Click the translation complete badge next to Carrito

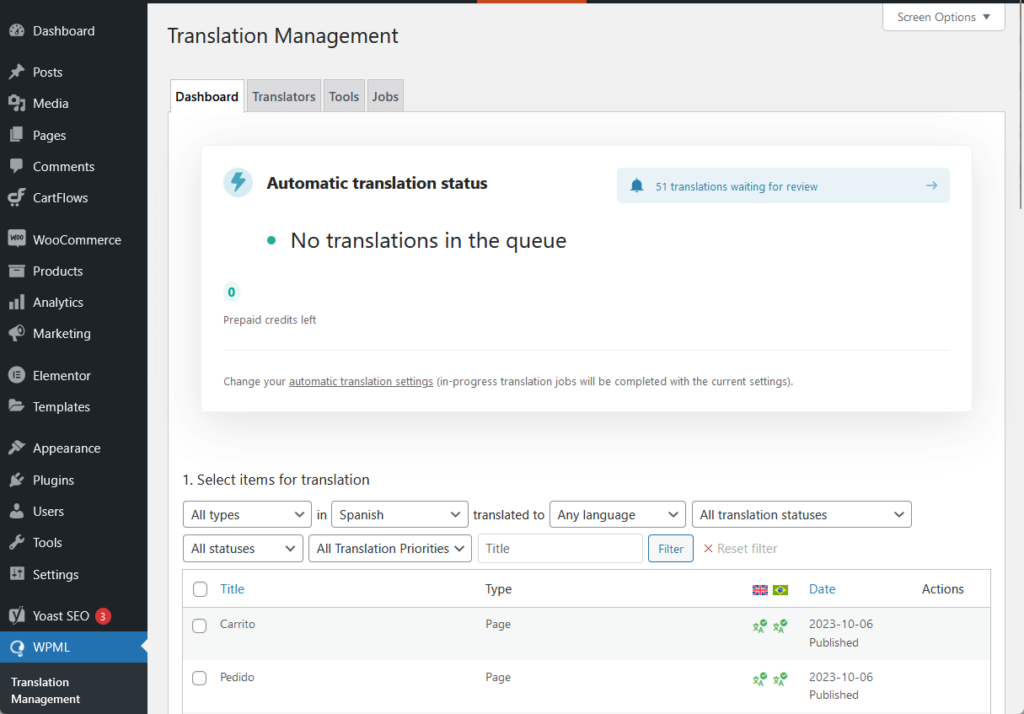[x=761, y=625]
